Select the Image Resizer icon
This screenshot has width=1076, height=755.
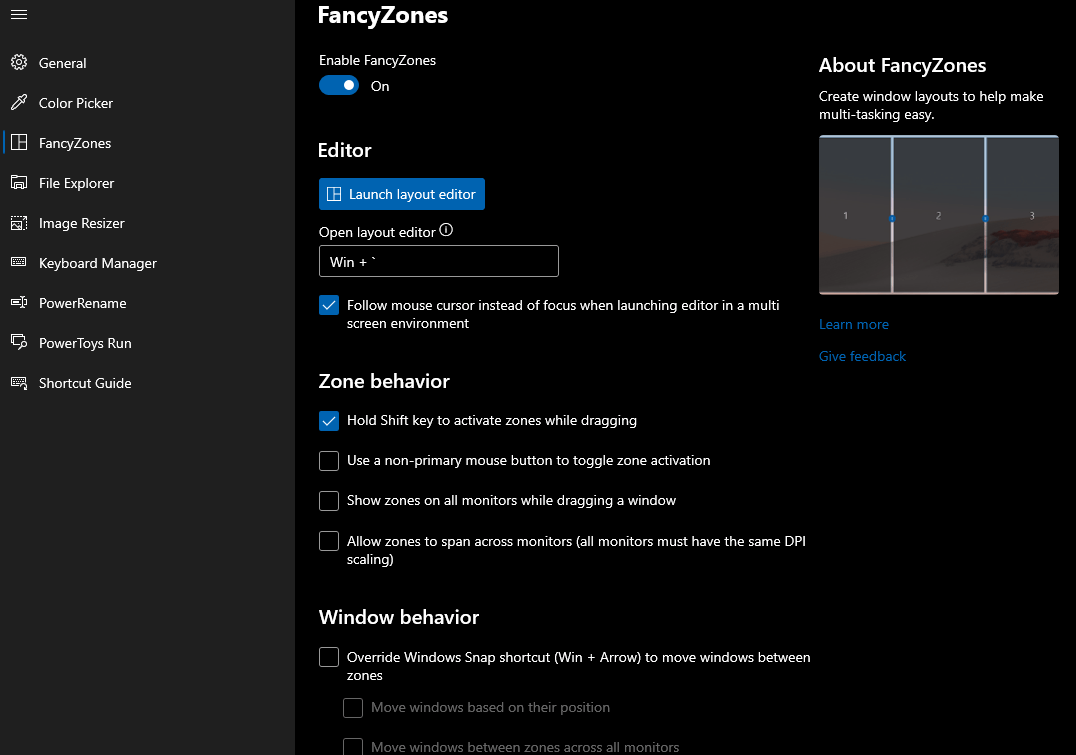pos(18,222)
